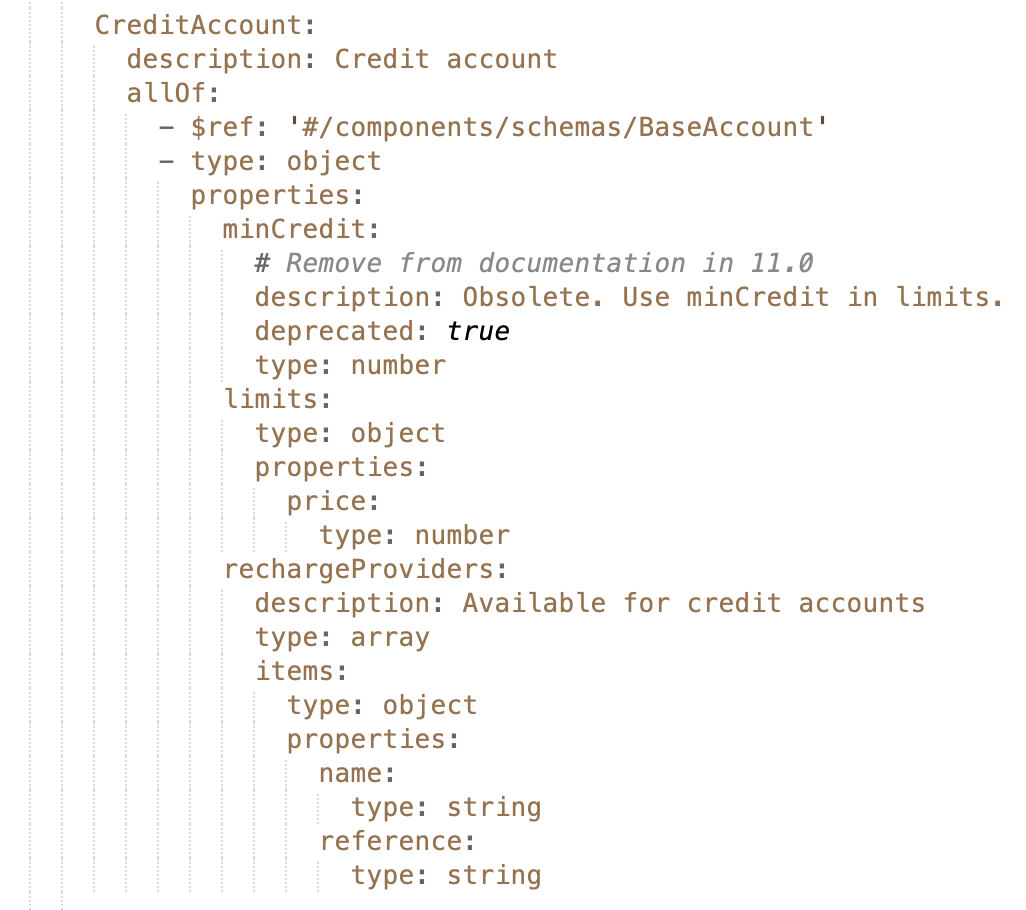Screen dimensions: 1026x910
Task: Click the italic true value
Action: [478, 331]
